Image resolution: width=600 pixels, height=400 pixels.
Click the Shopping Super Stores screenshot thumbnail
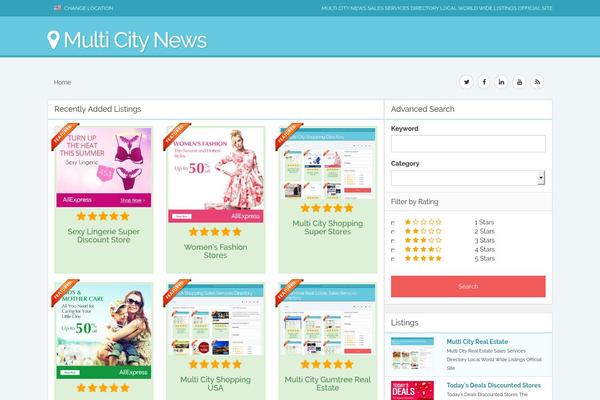[328, 163]
